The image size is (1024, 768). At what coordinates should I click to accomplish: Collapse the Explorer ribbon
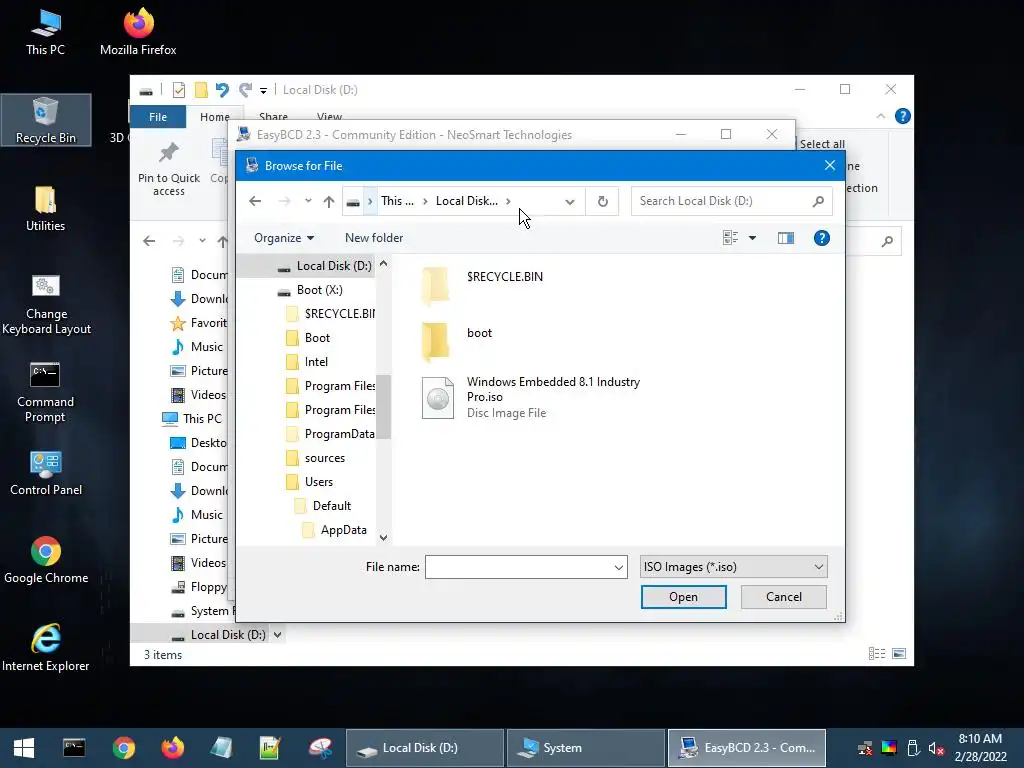[x=880, y=116]
